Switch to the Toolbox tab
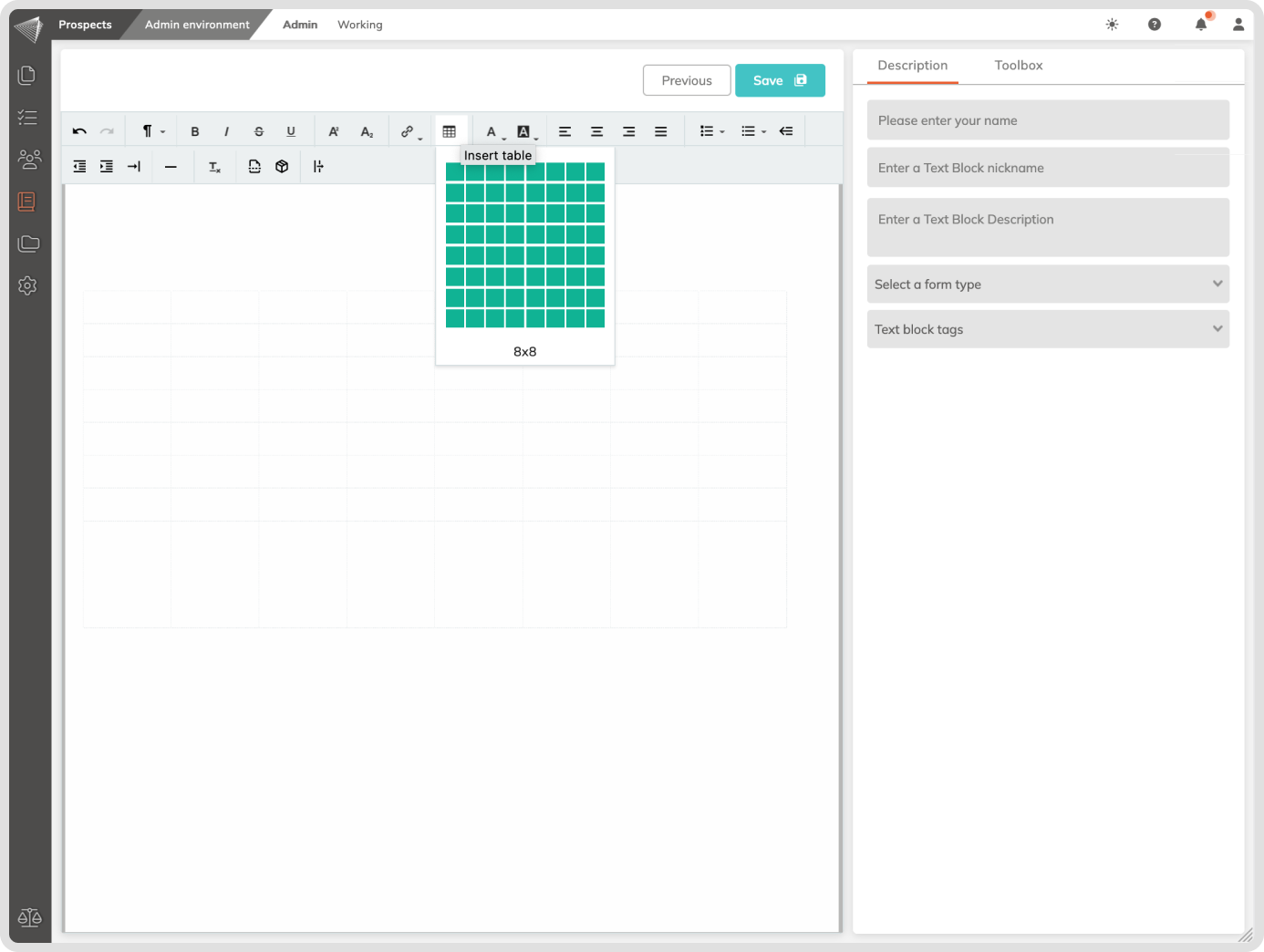 click(x=1018, y=66)
